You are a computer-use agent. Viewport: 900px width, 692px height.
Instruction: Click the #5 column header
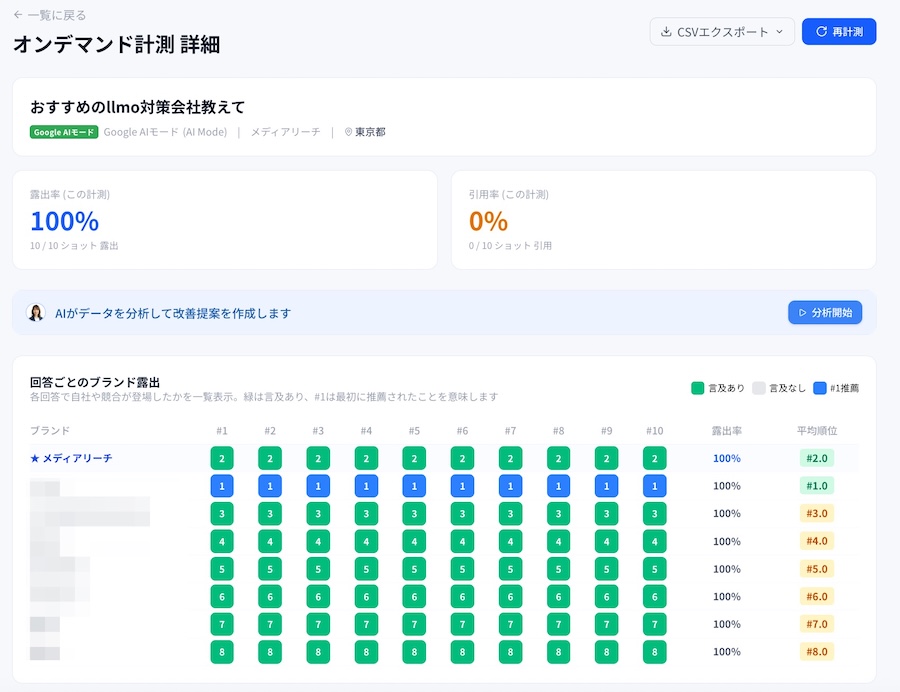point(414,430)
